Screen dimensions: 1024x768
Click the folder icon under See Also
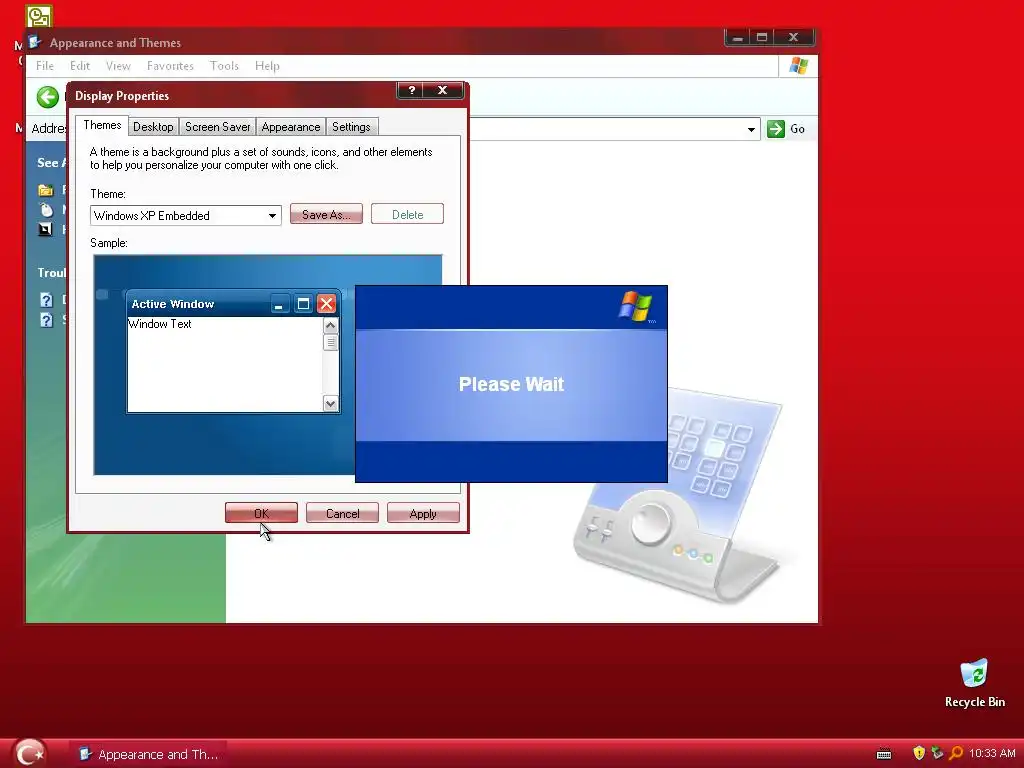coord(46,190)
